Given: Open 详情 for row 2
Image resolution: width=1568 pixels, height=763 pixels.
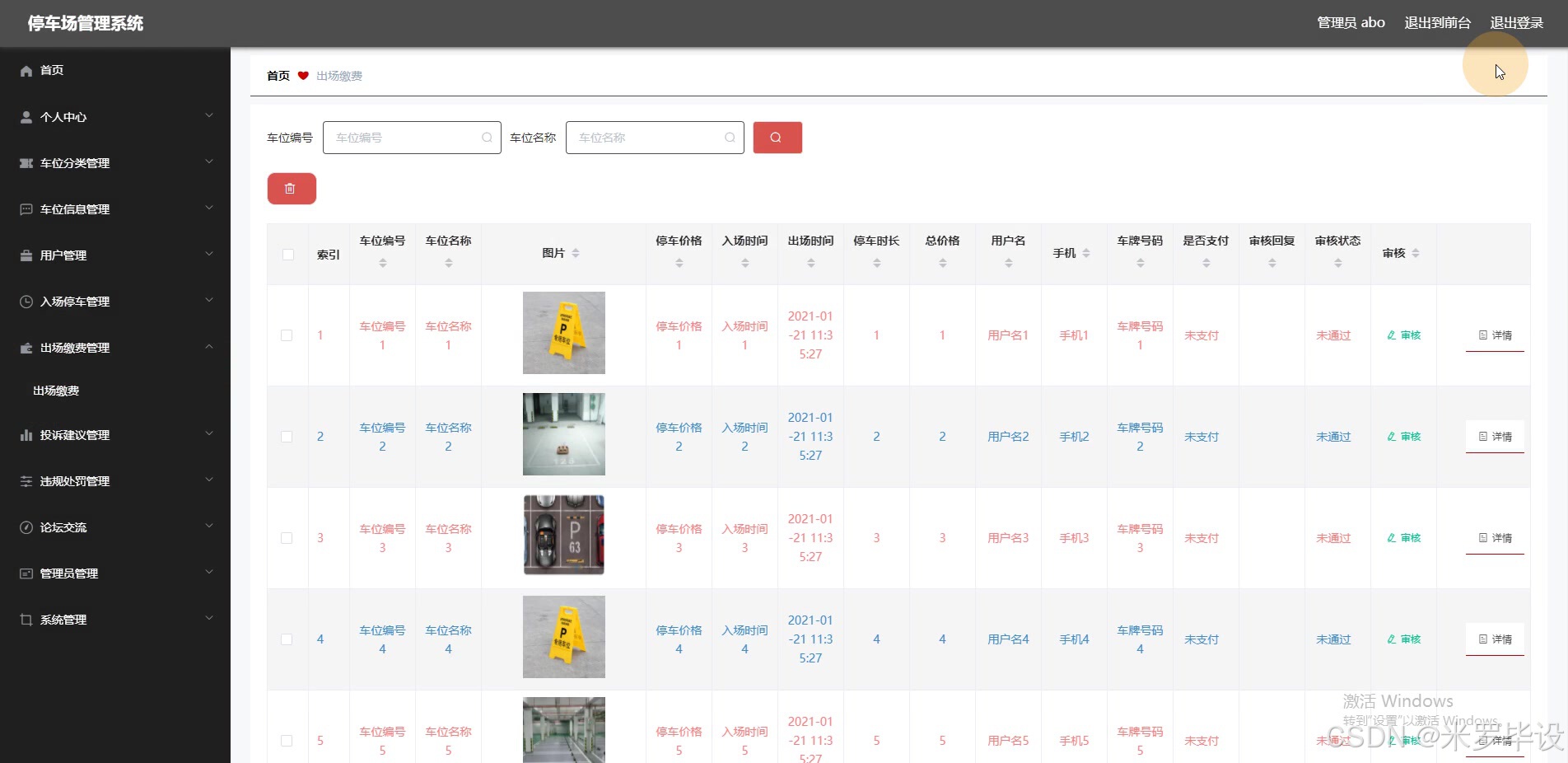Looking at the screenshot, I should click(x=1495, y=437).
